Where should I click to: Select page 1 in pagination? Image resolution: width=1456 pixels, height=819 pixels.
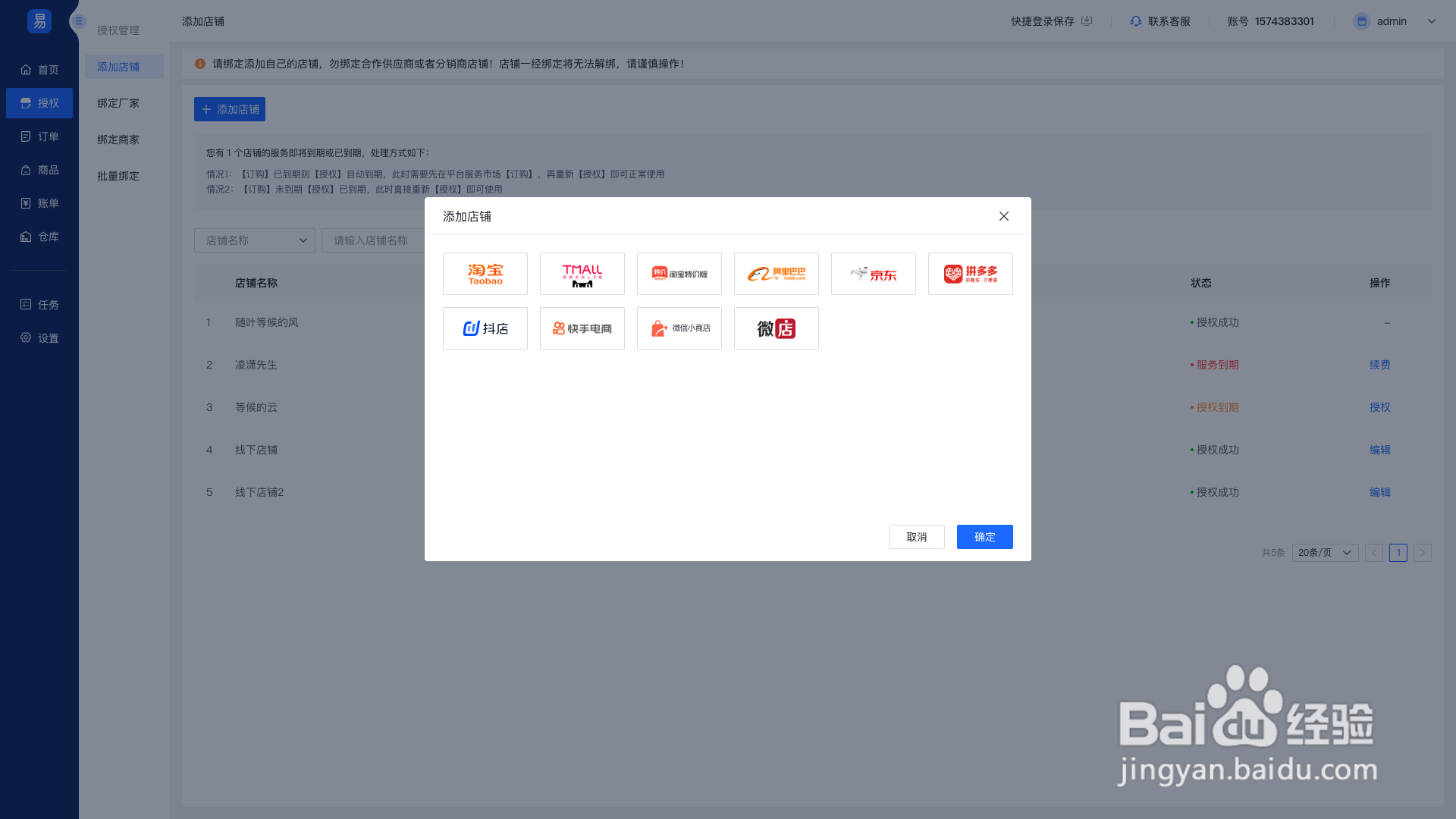(1398, 553)
